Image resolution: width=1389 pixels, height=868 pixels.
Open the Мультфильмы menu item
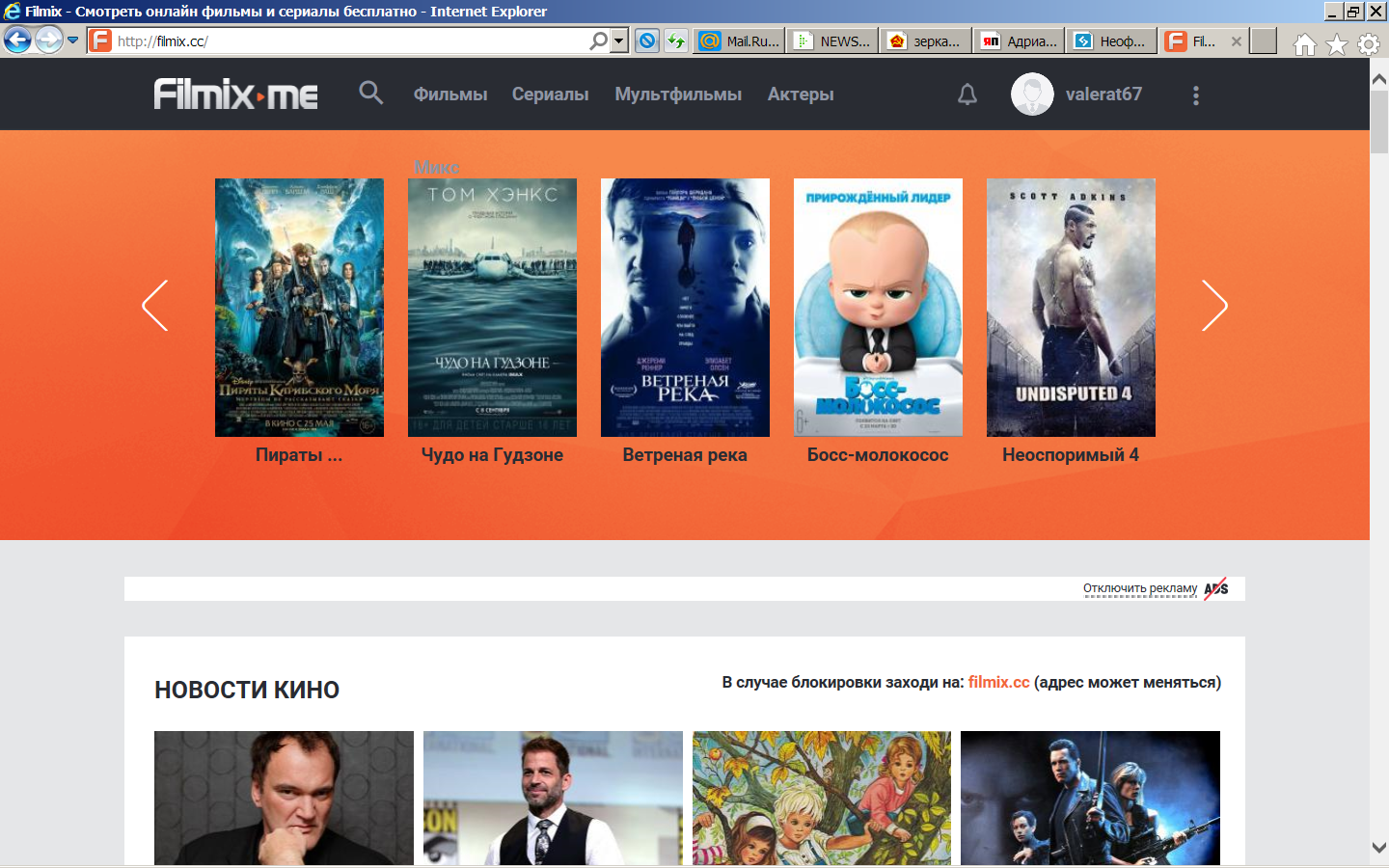pos(678,95)
